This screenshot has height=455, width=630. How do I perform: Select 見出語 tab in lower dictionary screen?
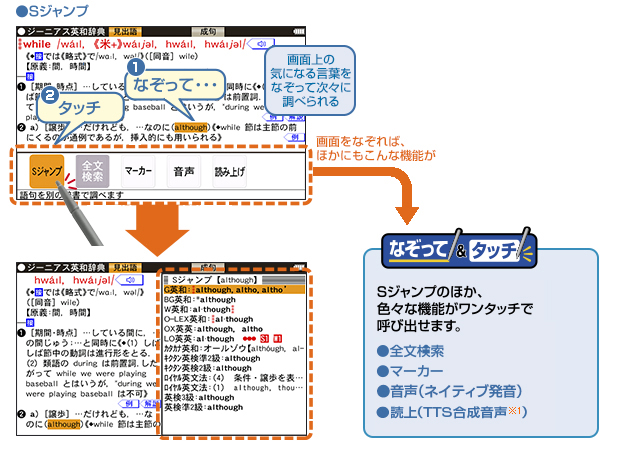click(125, 268)
